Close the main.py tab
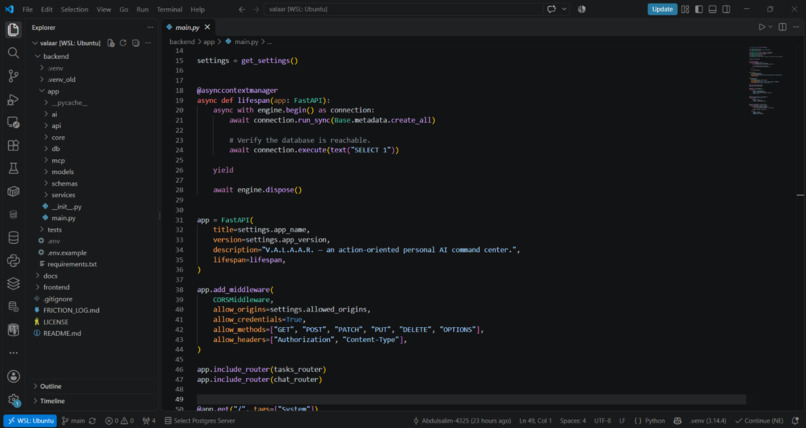806x428 pixels. 207,27
